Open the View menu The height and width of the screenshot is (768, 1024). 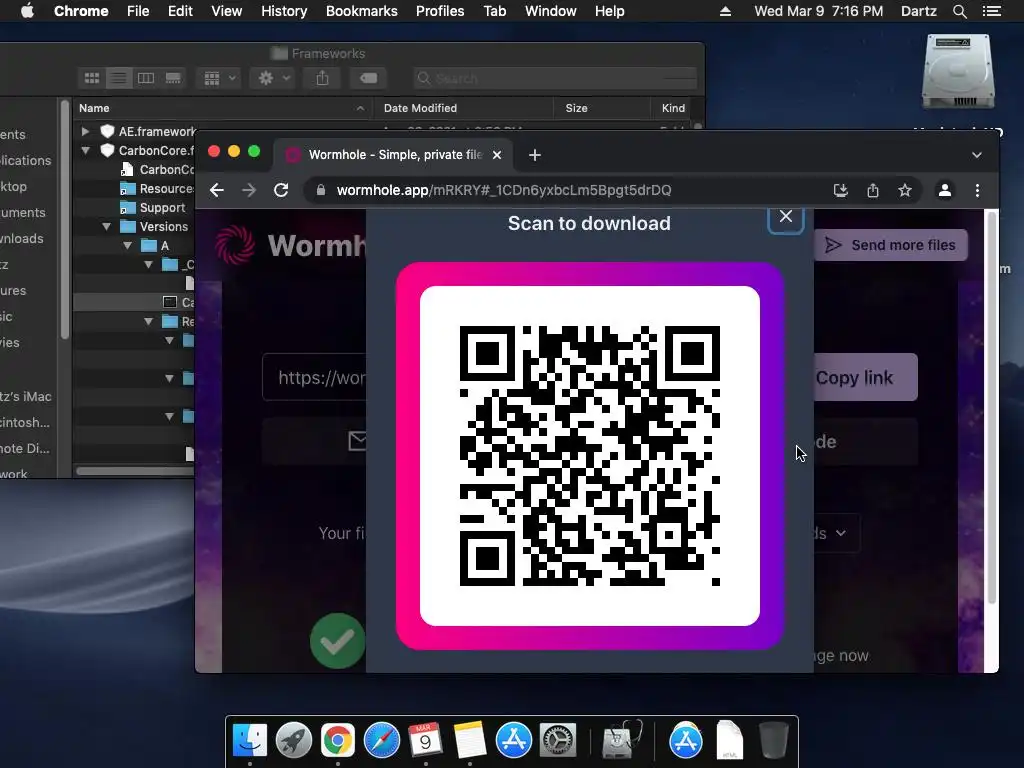click(x=227, y=11)
